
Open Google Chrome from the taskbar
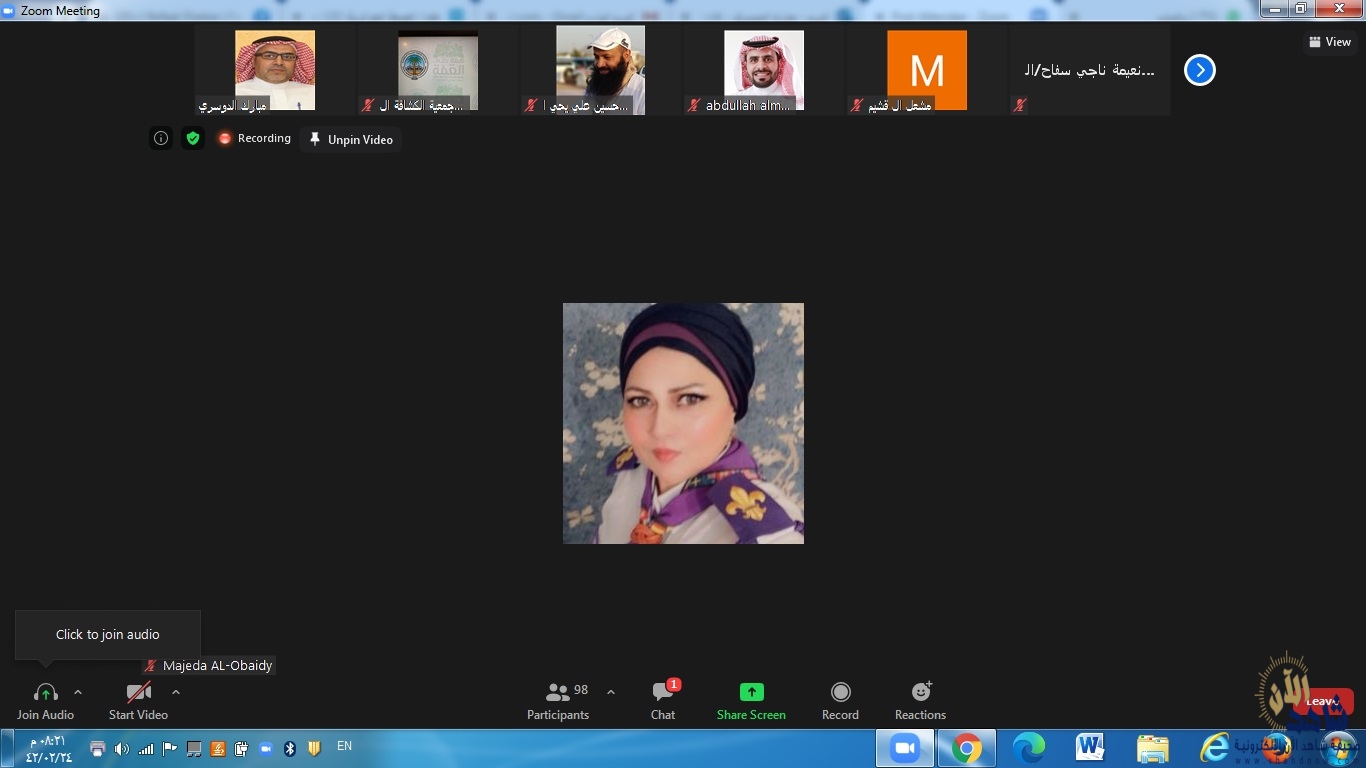(967, 748)
